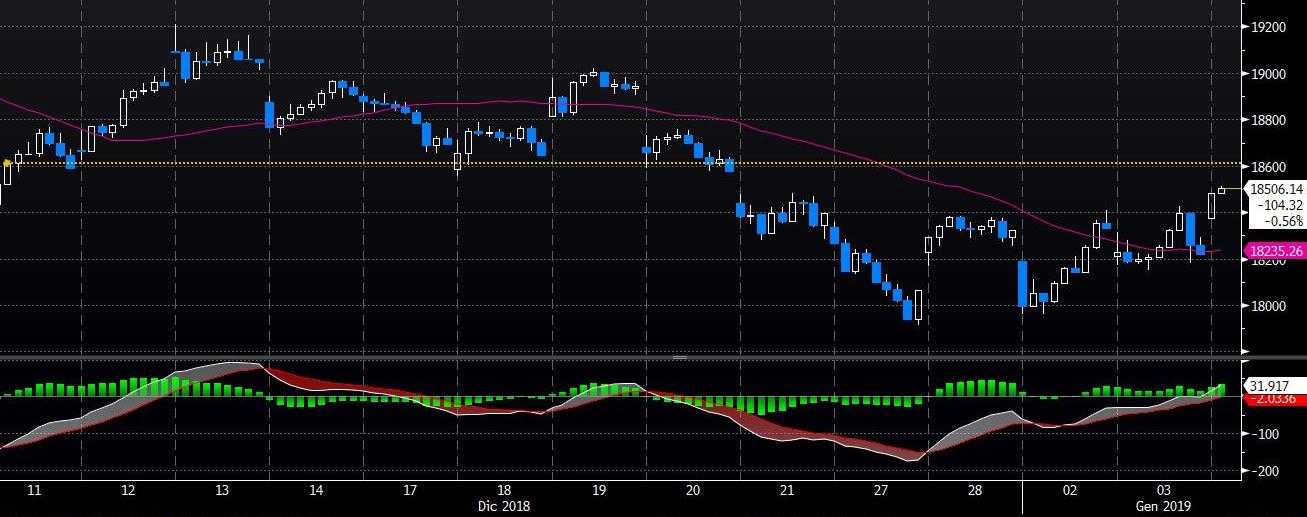This screenshot has height=517, width=1307.
Task: Click the 19000 price axis label
Action: coord(1268,74)
